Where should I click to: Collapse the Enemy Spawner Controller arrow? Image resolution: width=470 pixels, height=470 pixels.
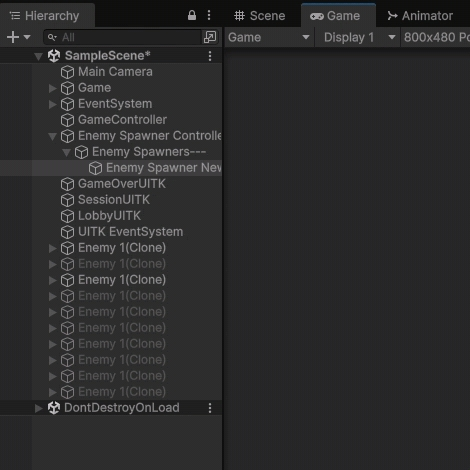(x=52, y=136)
